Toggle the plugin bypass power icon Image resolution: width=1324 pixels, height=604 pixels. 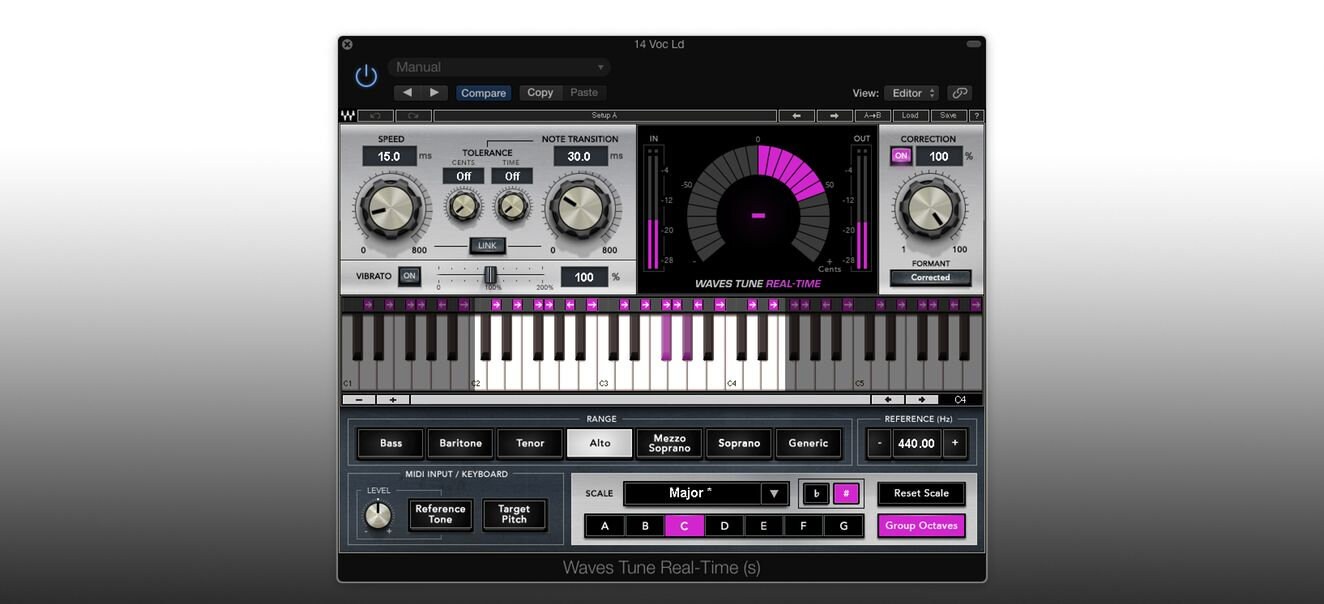tap(366, 76)
